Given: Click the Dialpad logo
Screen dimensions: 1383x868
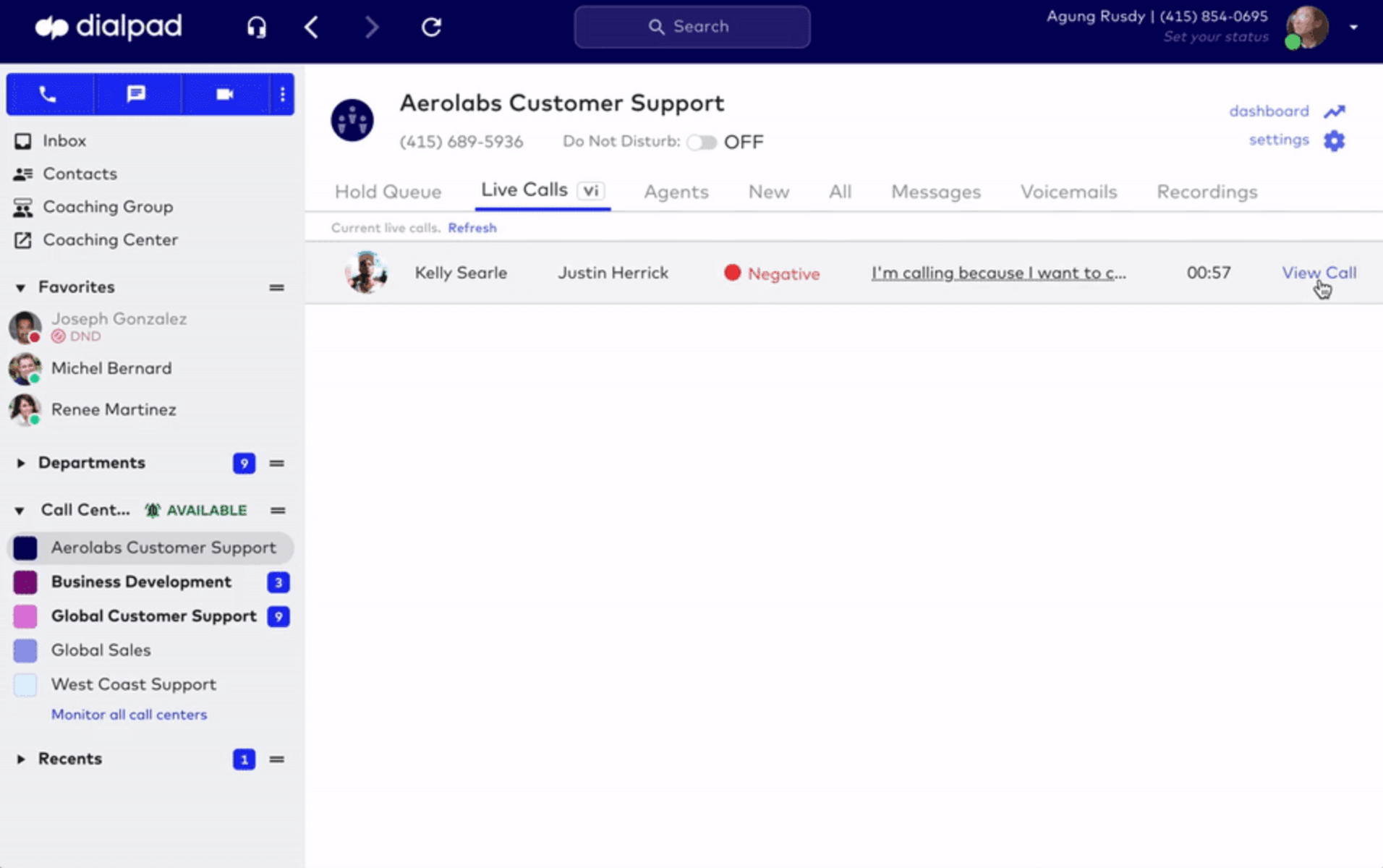Looking at the screenshot, I should (x=108, y=27).
